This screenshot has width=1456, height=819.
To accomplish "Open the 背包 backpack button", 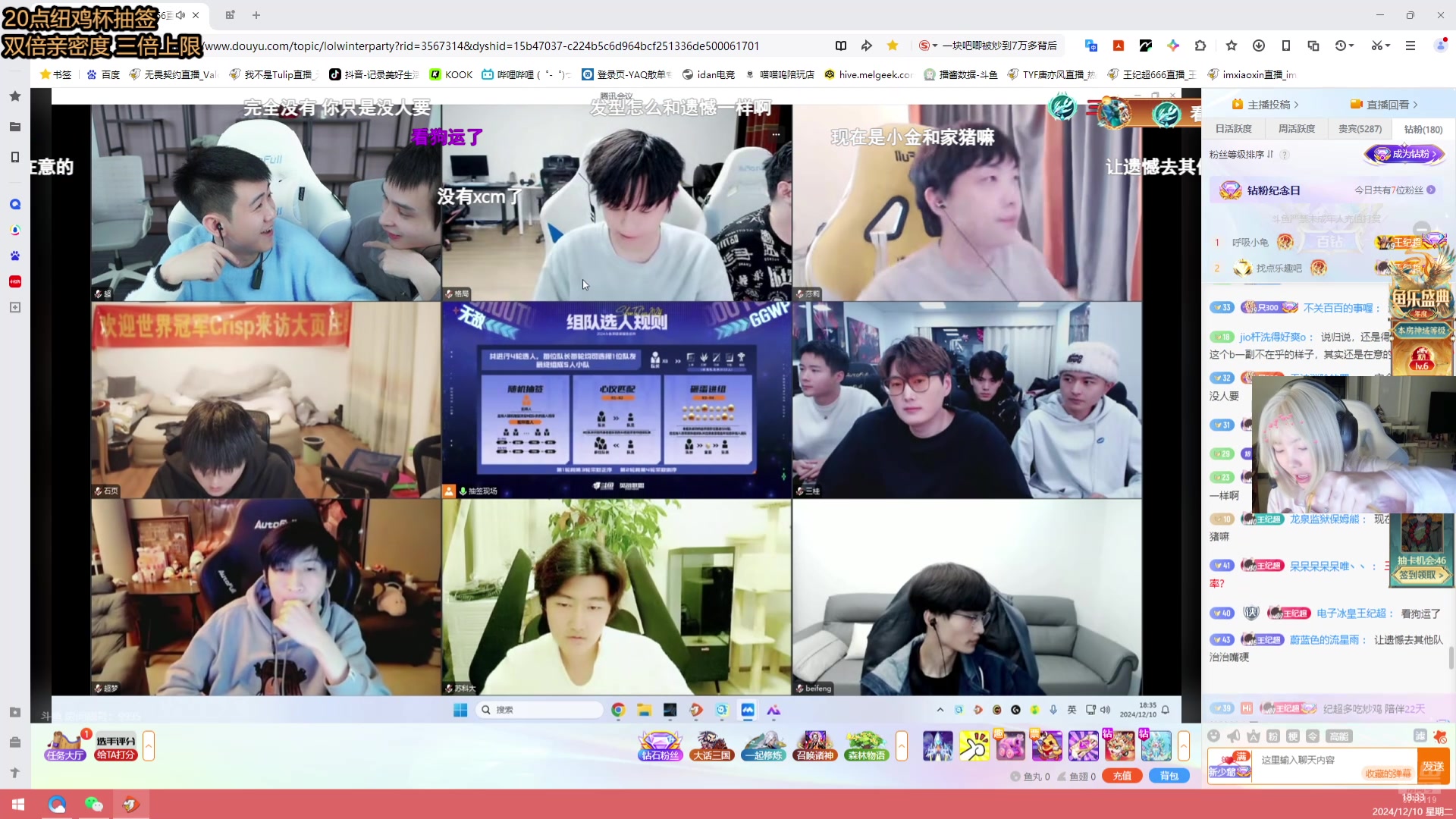I will 1169,776.
